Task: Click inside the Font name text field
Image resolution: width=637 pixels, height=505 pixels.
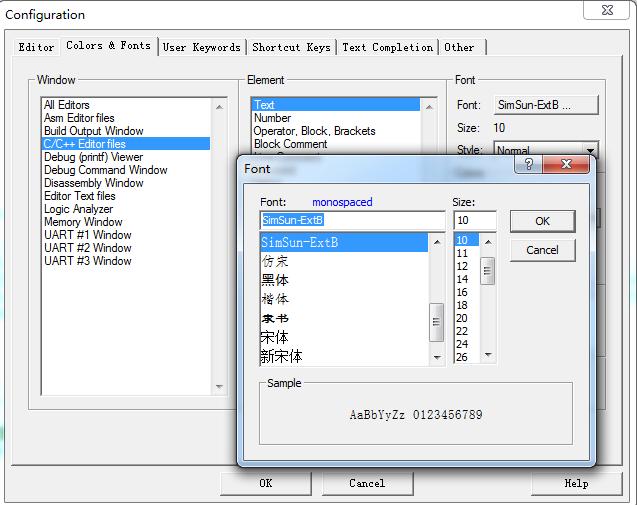Action: (352, 220)
